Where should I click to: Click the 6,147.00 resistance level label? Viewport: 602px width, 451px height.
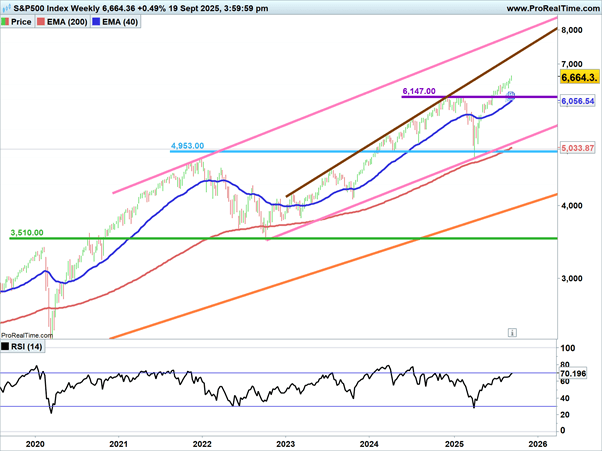click(x=419, y=91)
